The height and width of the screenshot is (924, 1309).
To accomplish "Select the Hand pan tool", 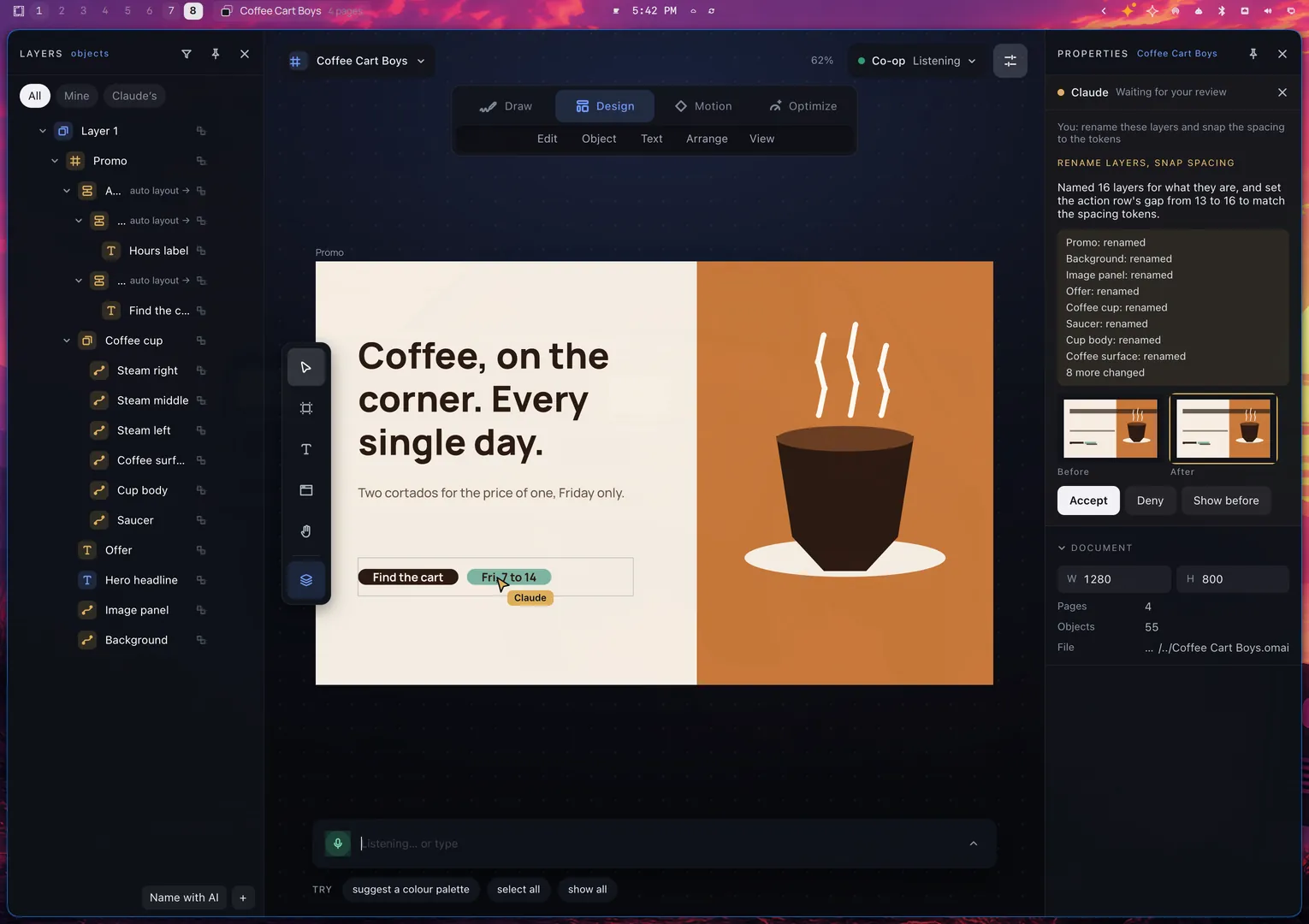I will pyautogui.click(x=306, y=531).
